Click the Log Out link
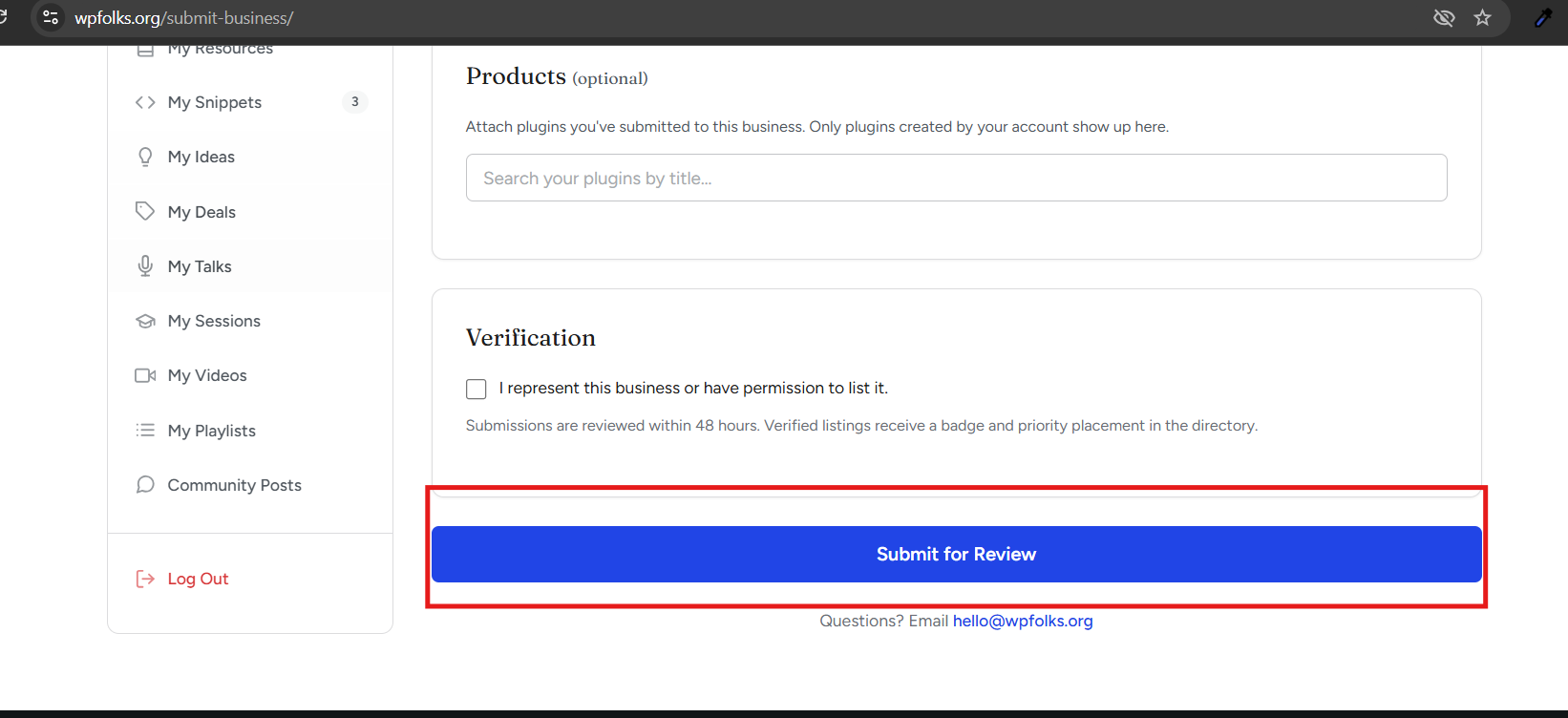 coord(198,579)
